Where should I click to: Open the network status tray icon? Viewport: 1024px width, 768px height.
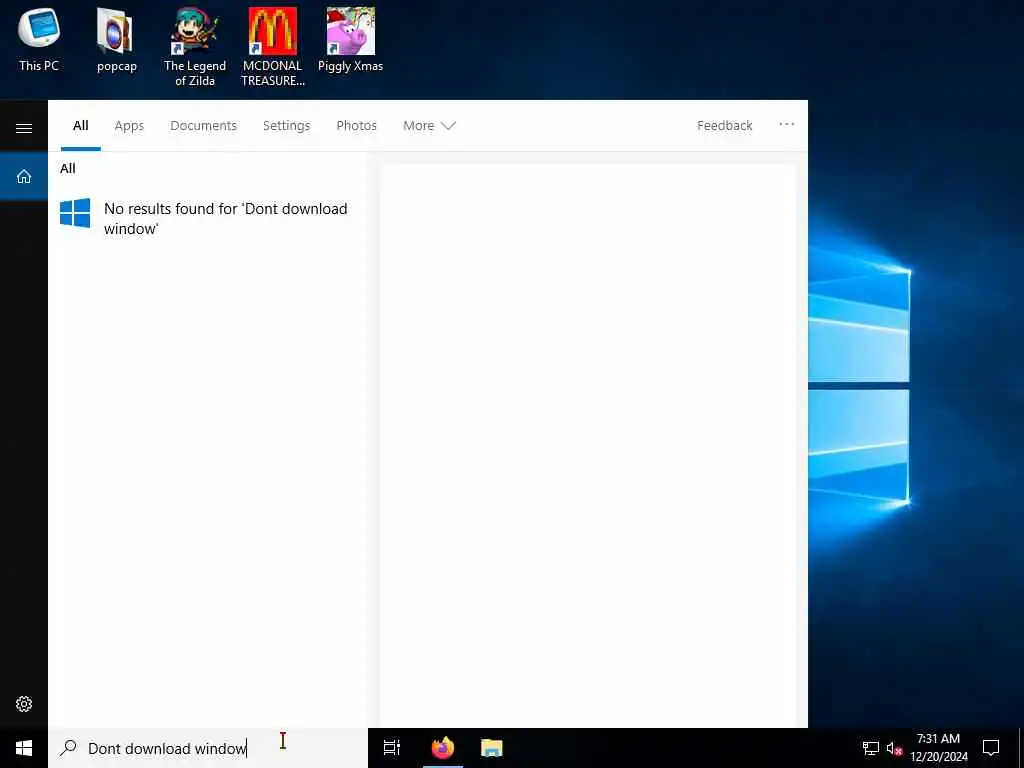point(871,748)
